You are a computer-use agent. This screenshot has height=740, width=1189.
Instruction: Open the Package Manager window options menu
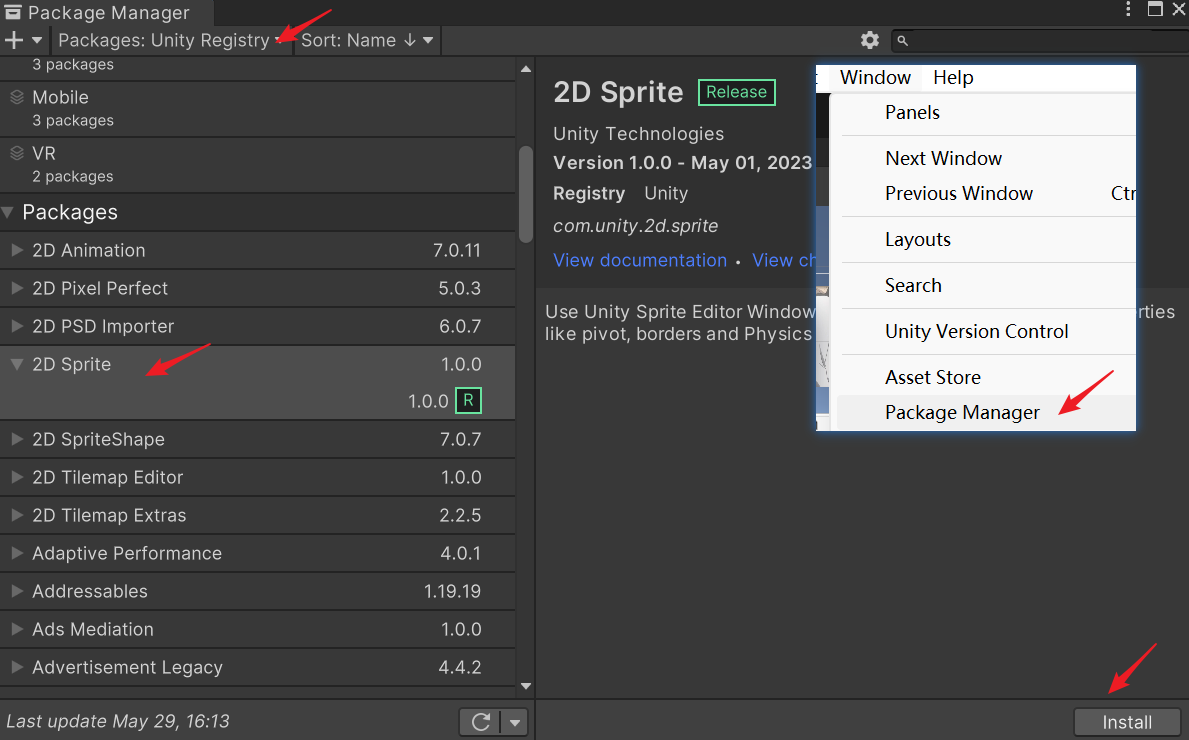coord(1128,9)
